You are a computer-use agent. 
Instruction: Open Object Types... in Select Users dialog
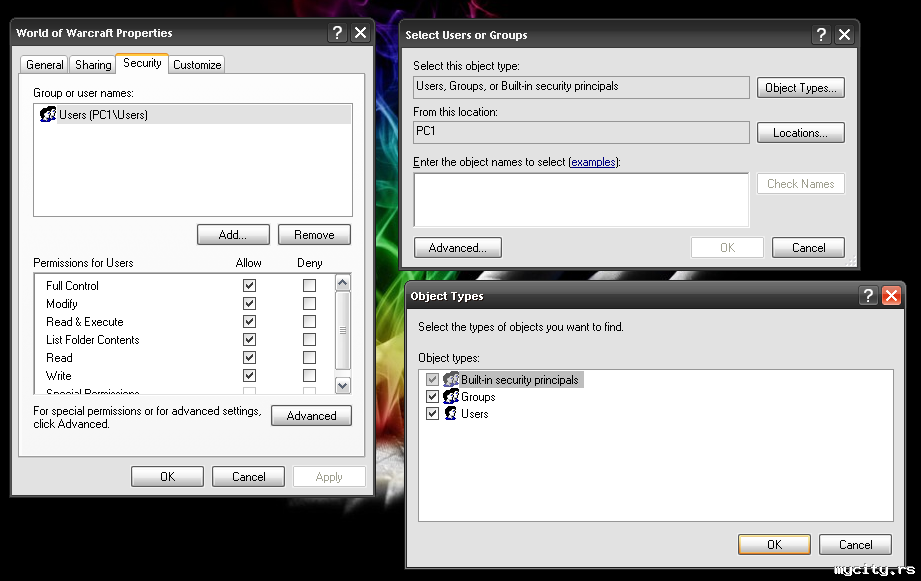pos(801,88)
